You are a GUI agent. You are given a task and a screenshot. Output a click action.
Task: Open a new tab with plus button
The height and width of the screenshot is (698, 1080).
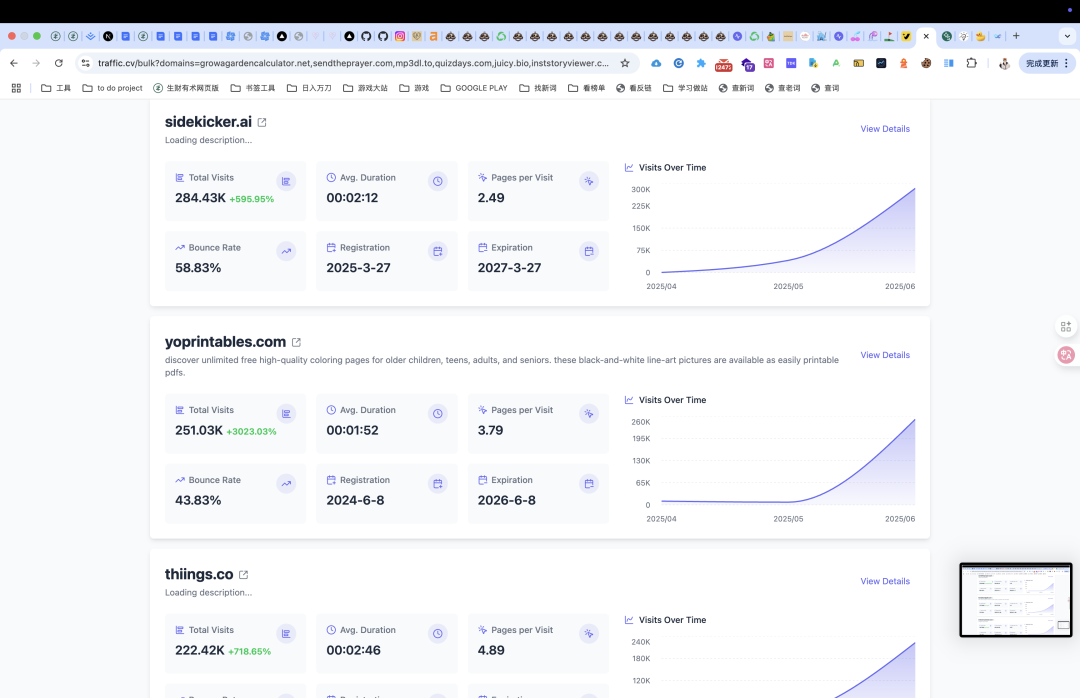1016,36
